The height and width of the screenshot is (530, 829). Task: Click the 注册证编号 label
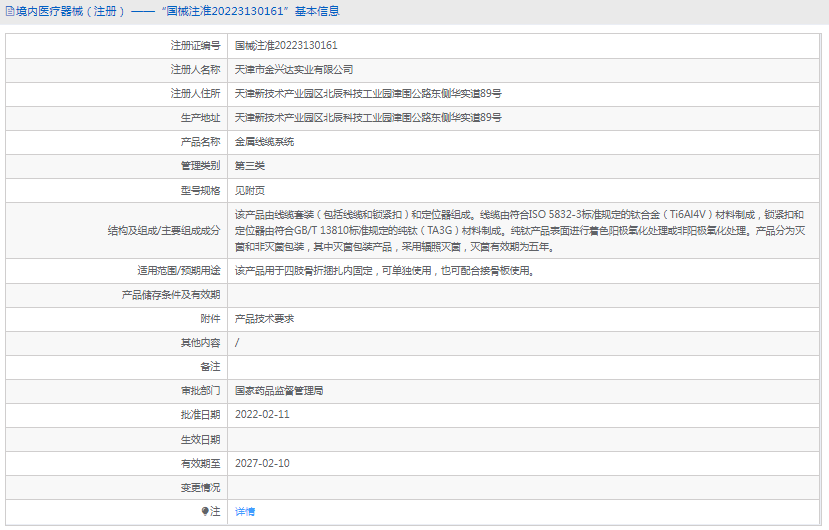(195, 45)
